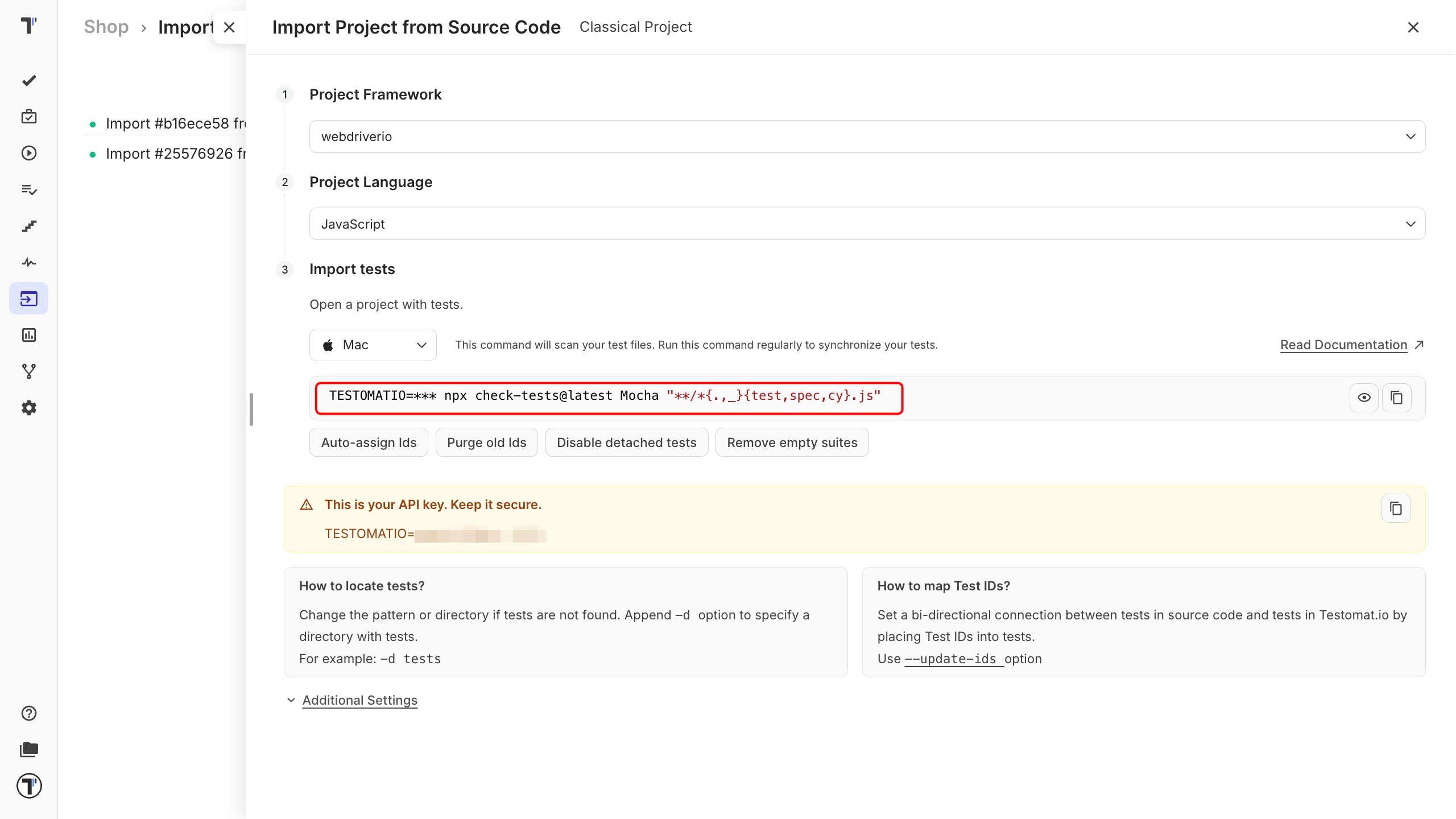The height and width of the screenshot is (819, 1456).
Task: Open the Analytics chart sidebar icon
Action: [x=29, y=335]
